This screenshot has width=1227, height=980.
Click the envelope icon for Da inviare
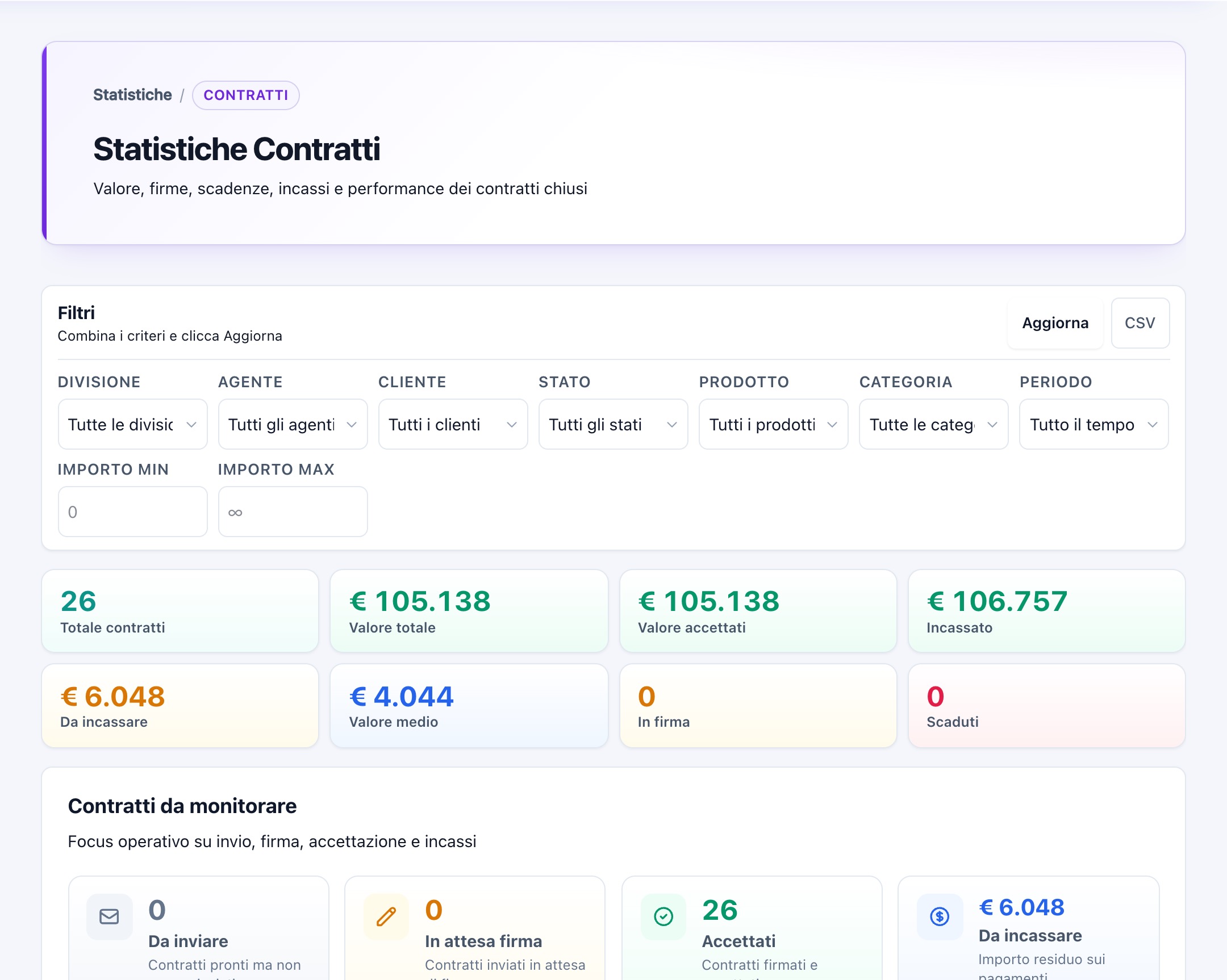pyautogui.click(x=109, y=916)
